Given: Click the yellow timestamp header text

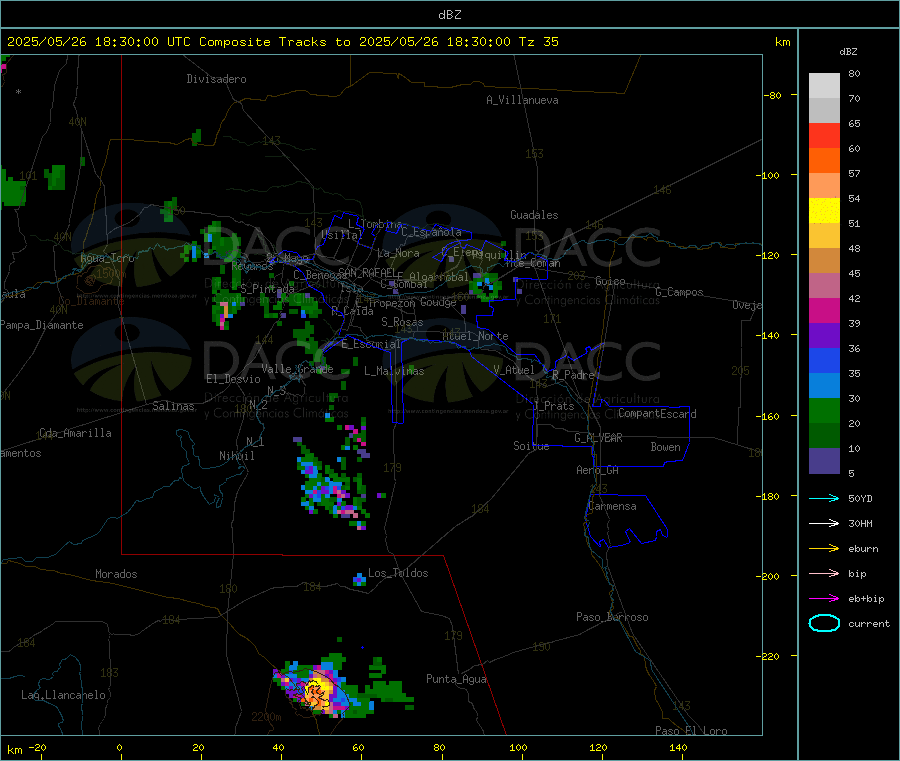Looking at the screenshot, I should 282,42.
